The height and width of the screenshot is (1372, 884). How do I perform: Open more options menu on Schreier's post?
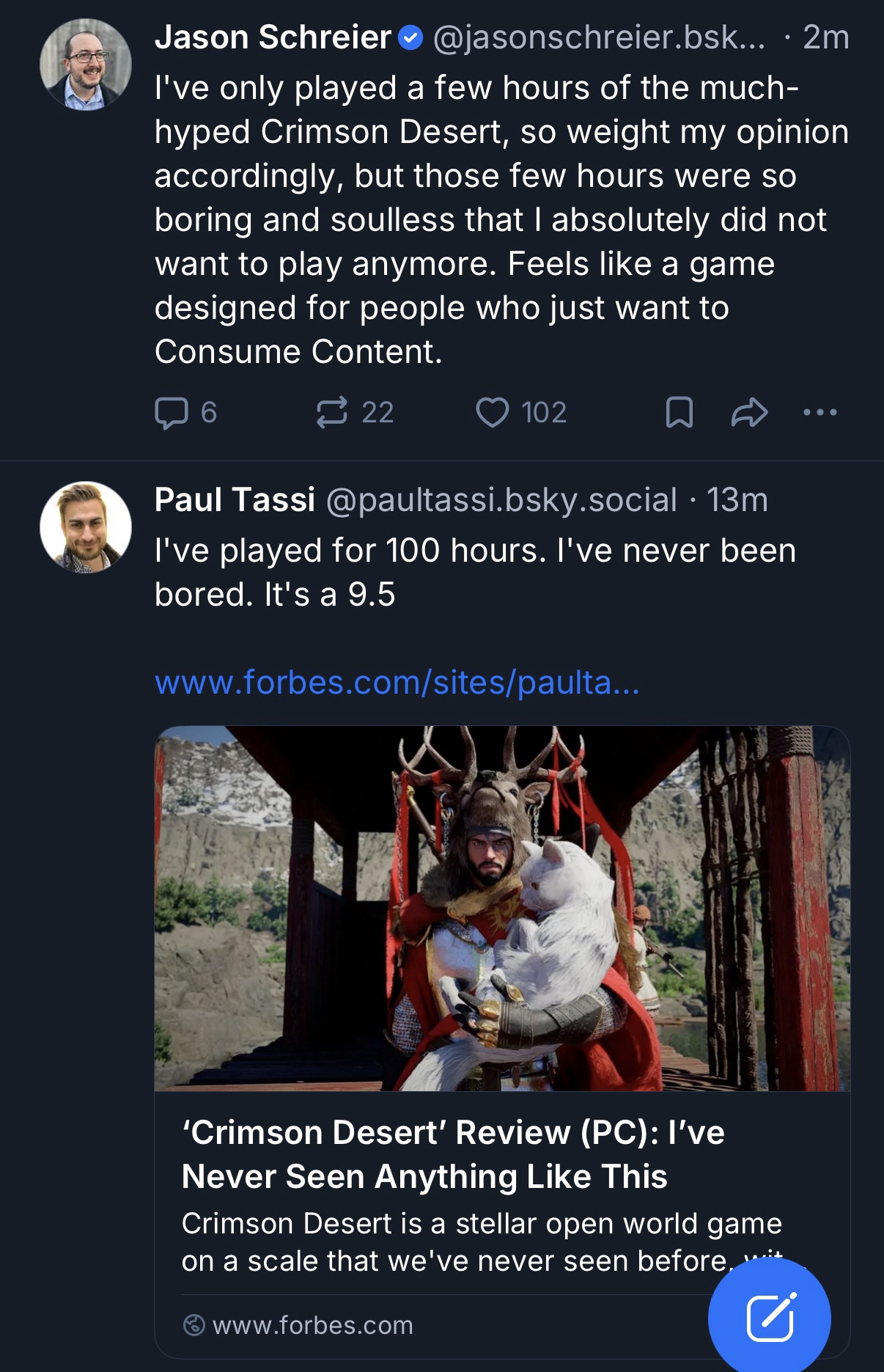819,412
